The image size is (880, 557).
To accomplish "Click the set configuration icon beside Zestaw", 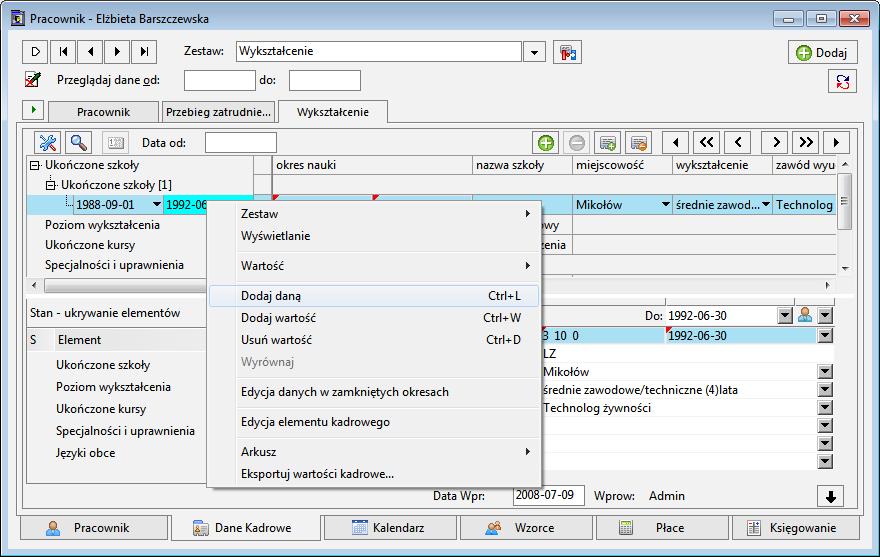I will (x=567, y=52).
